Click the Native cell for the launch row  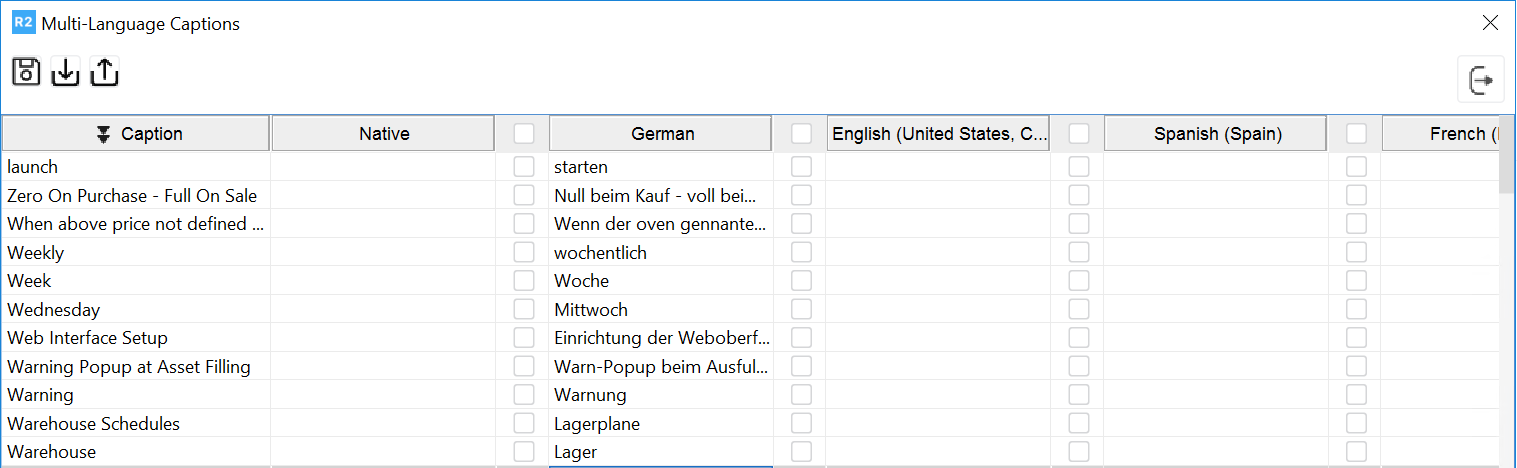[383, 167]
